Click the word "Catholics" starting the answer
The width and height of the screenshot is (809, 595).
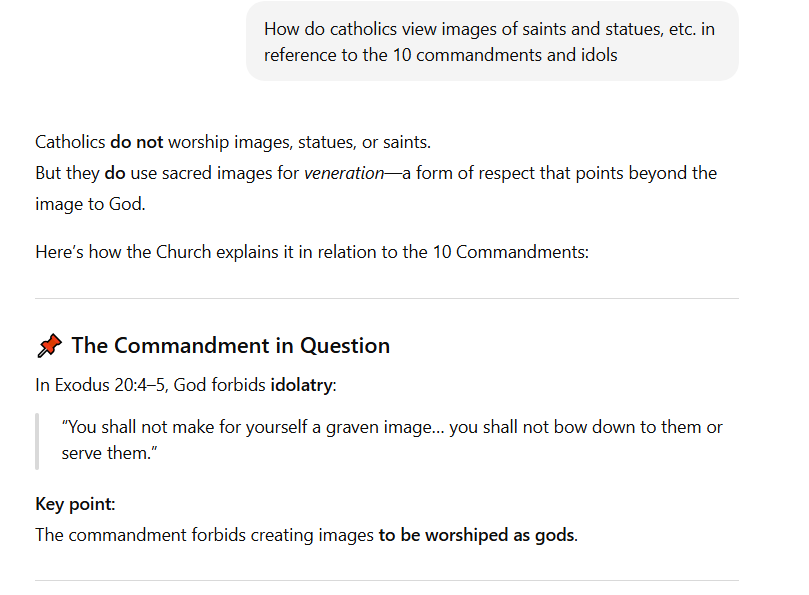coord(70,142)
